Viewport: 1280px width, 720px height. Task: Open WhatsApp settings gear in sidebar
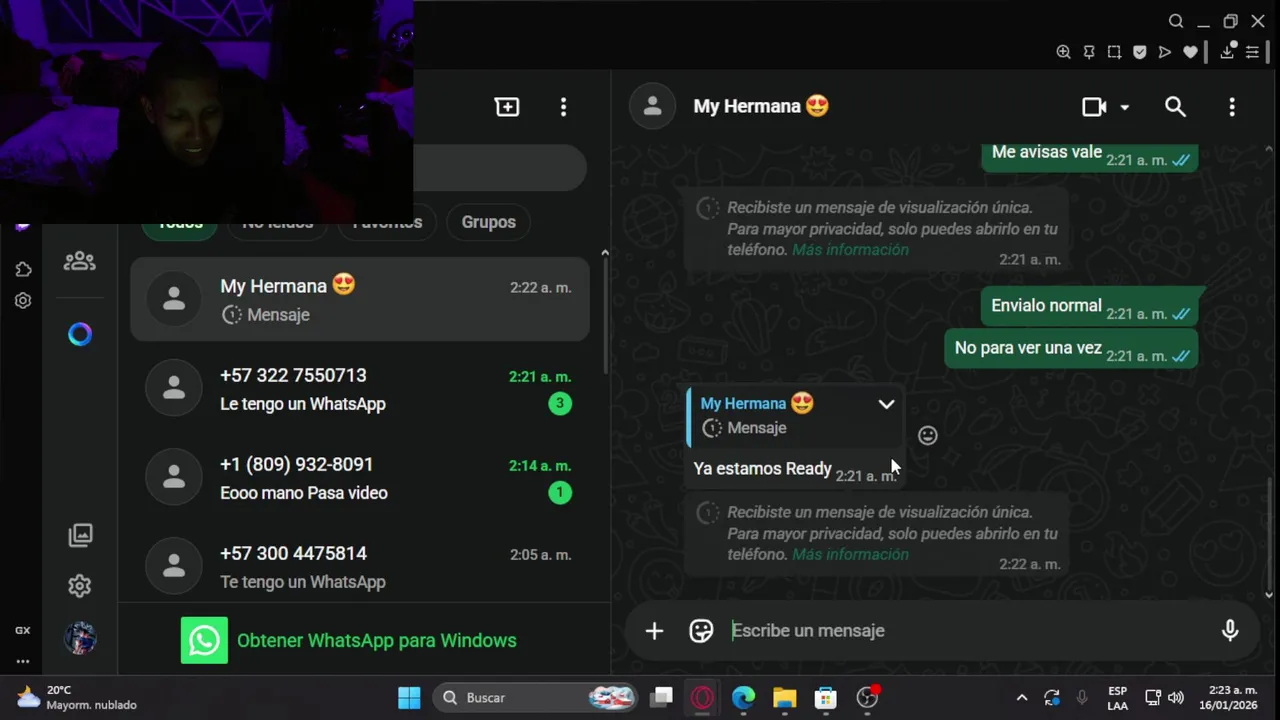[80, 586]
